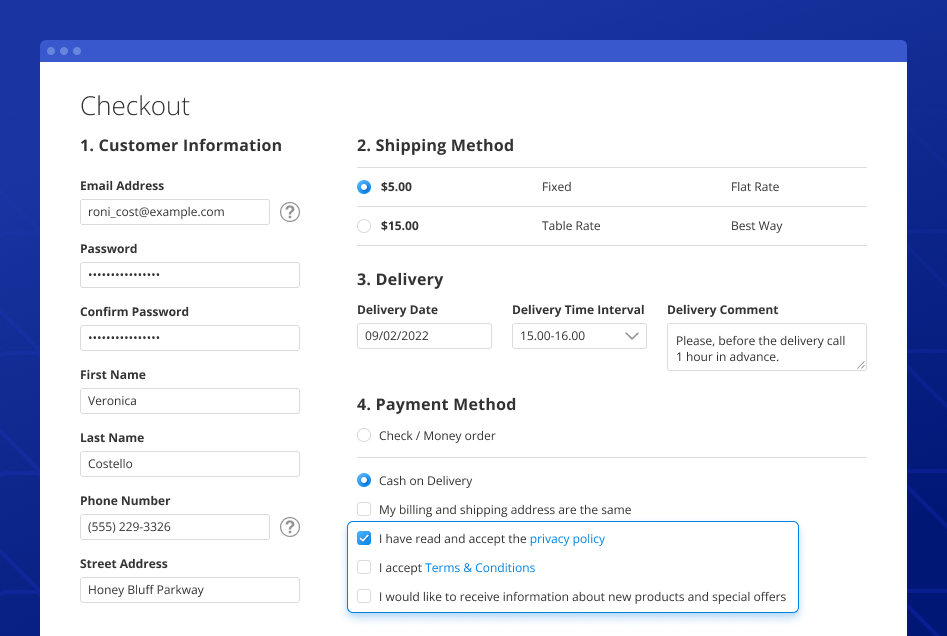This screenshot has height=636, width=947.
Task: Open the Terms & Conditions link
Action: click(480, 567)
